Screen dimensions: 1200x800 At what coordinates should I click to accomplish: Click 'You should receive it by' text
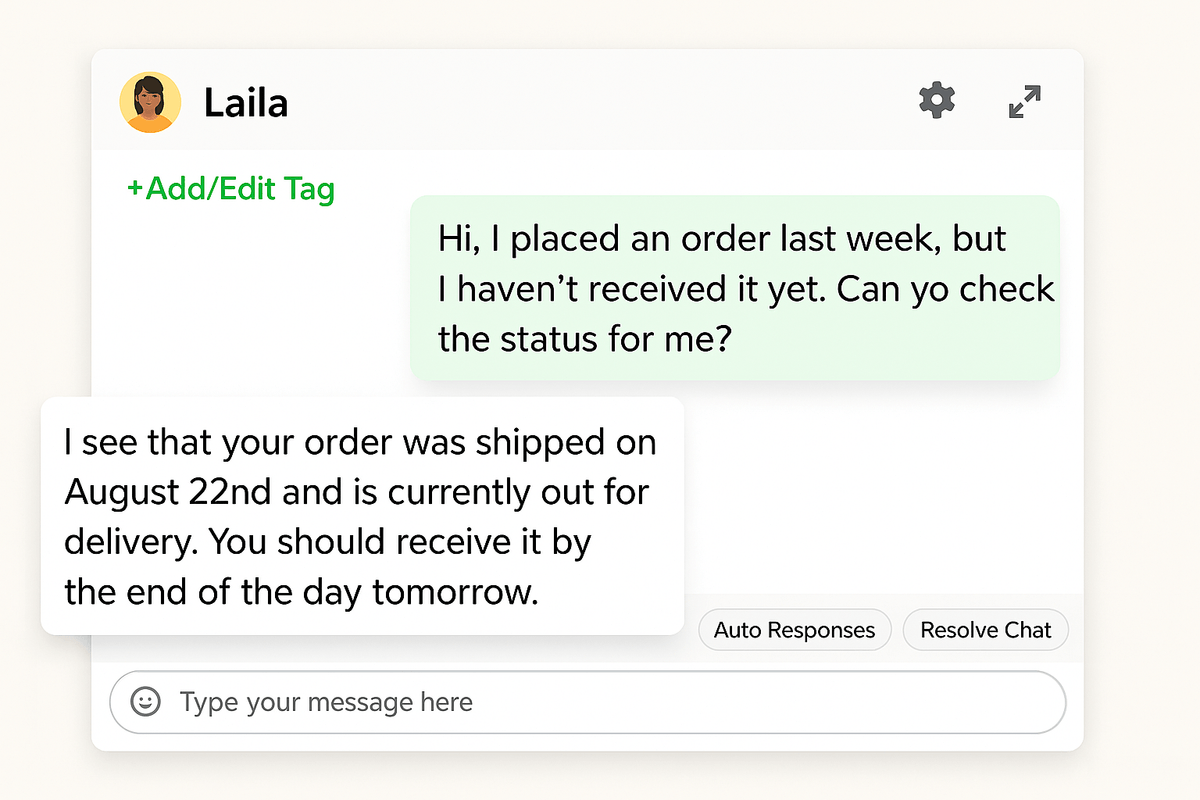(x=401, y=542)
